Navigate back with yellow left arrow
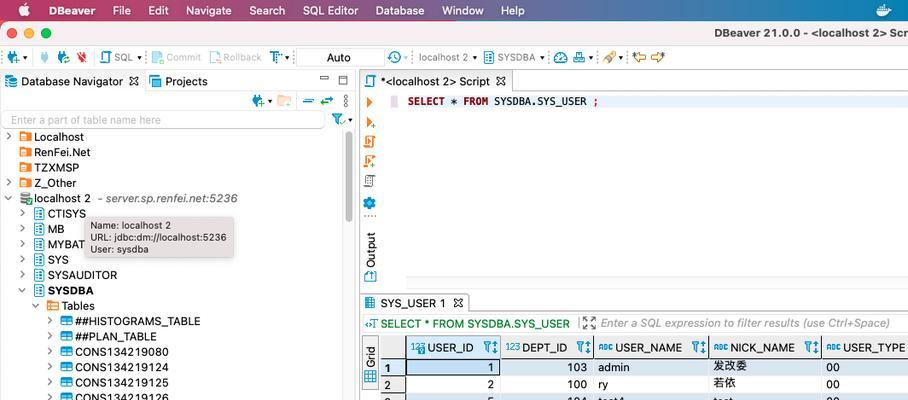This screenshot has height=400, width=908. point(639,57)
